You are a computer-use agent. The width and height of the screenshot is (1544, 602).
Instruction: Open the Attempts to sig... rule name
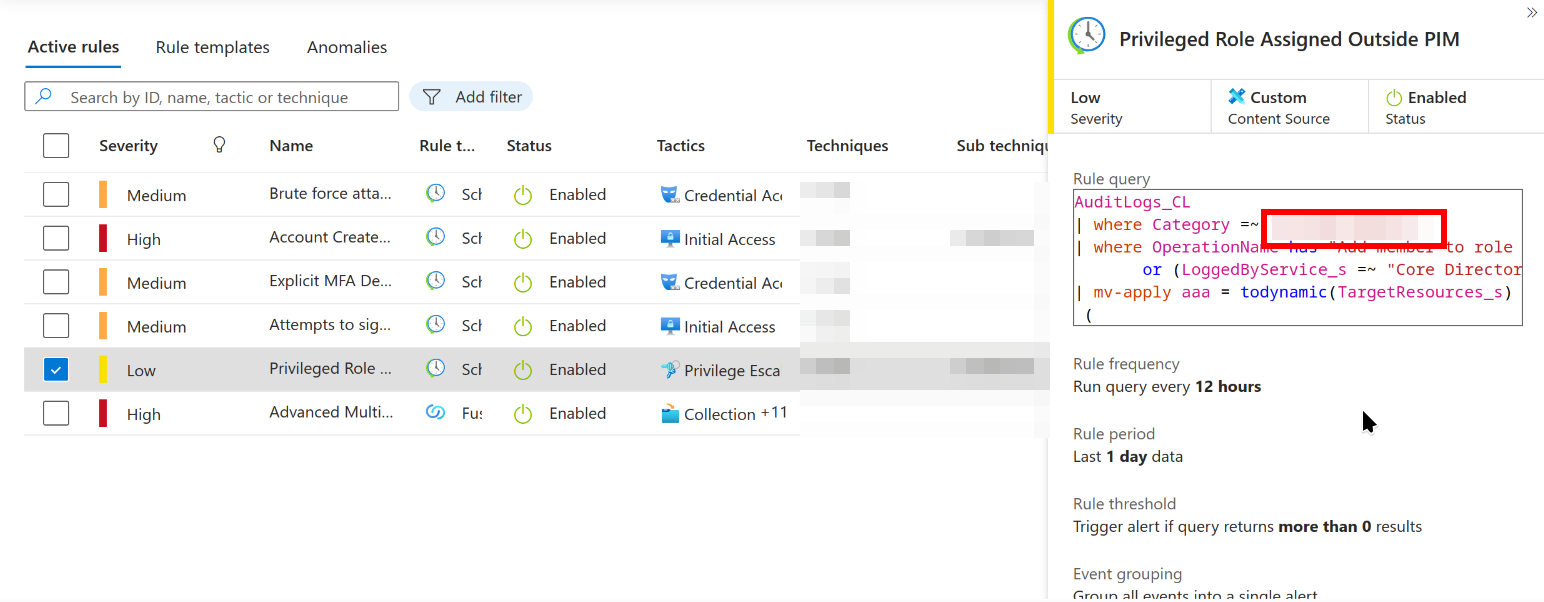coord(331,325)
